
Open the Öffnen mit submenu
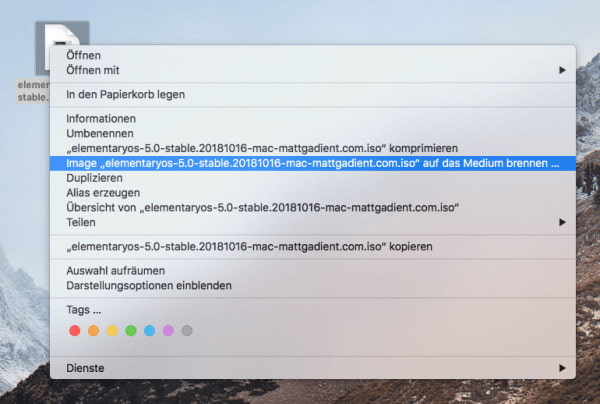pos(313,70)
